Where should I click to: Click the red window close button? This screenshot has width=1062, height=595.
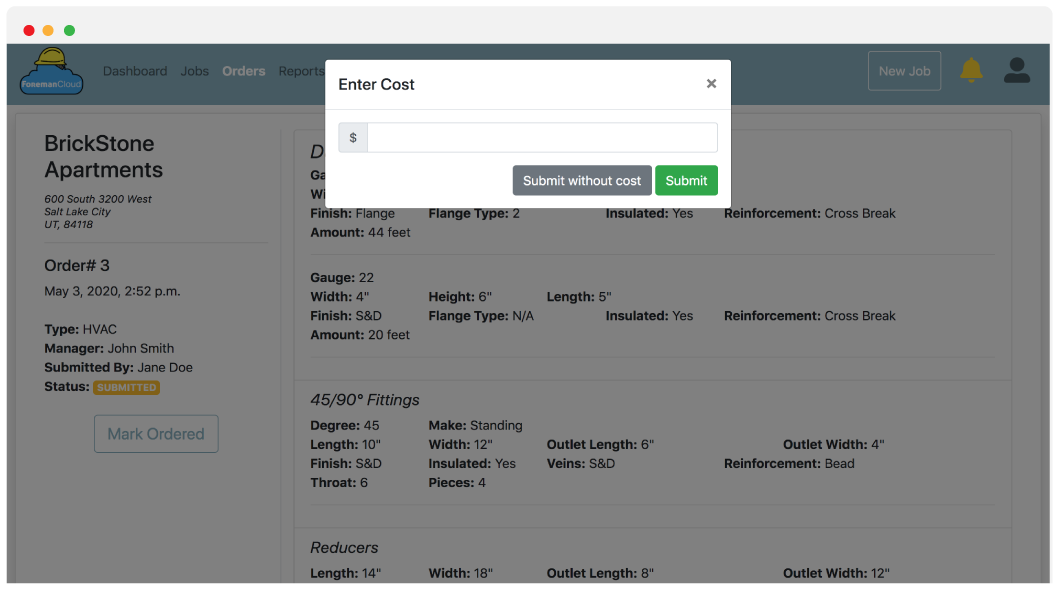(29, 30)
